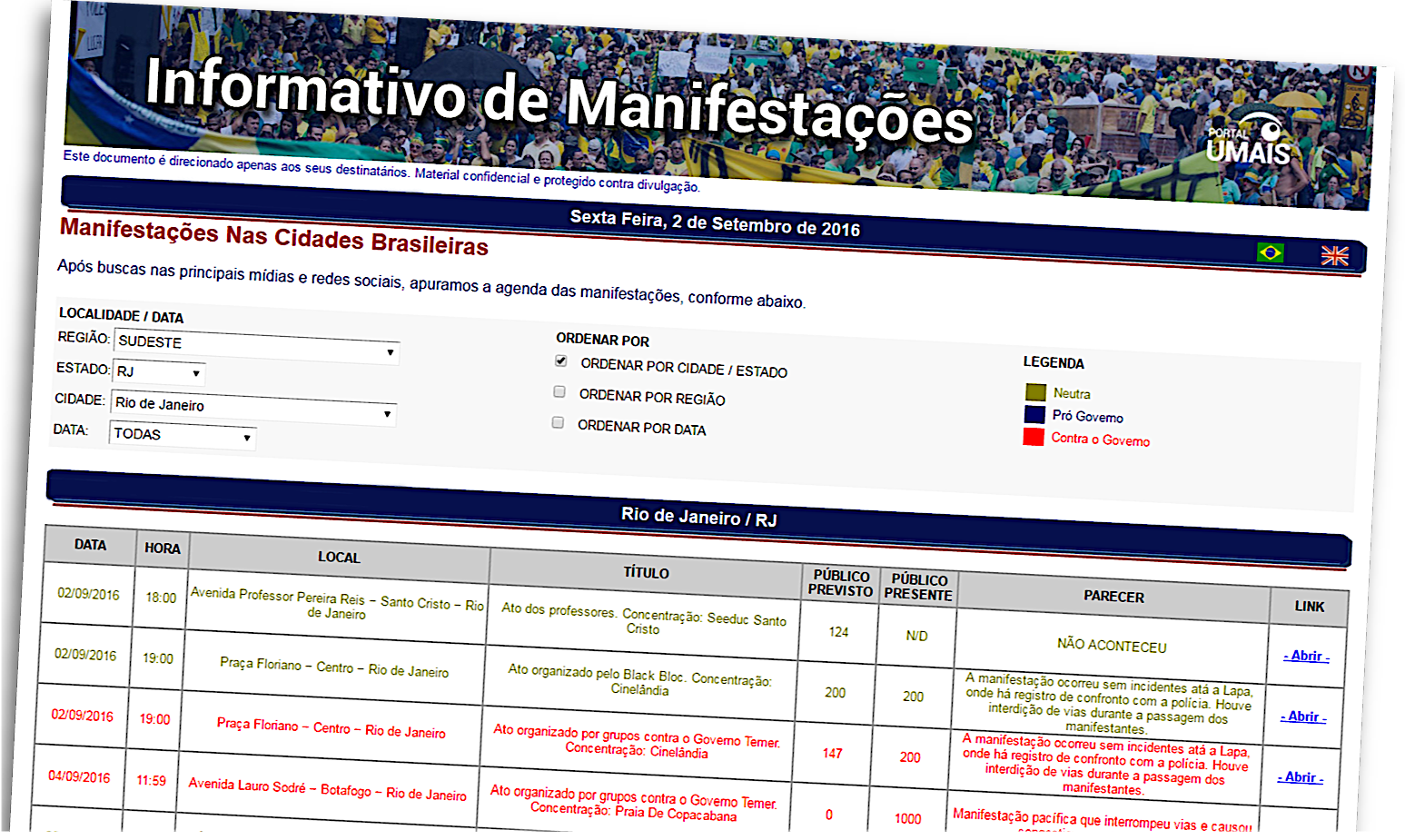Click the 124 público previsto cell
This screenshot has height=840, width=1405.
click(x=838, y=631)
